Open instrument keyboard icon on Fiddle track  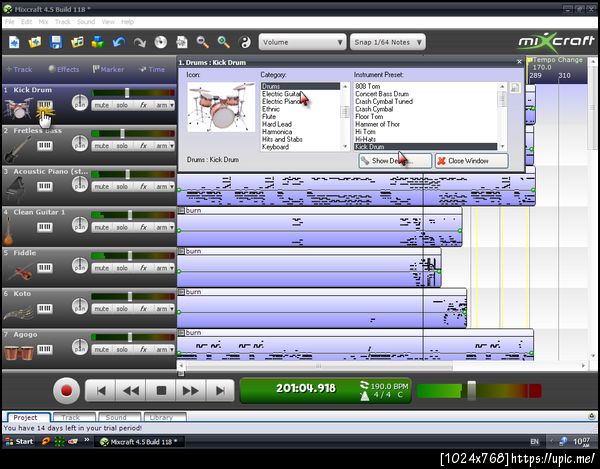pyautogui.click(x=45, y=268)
